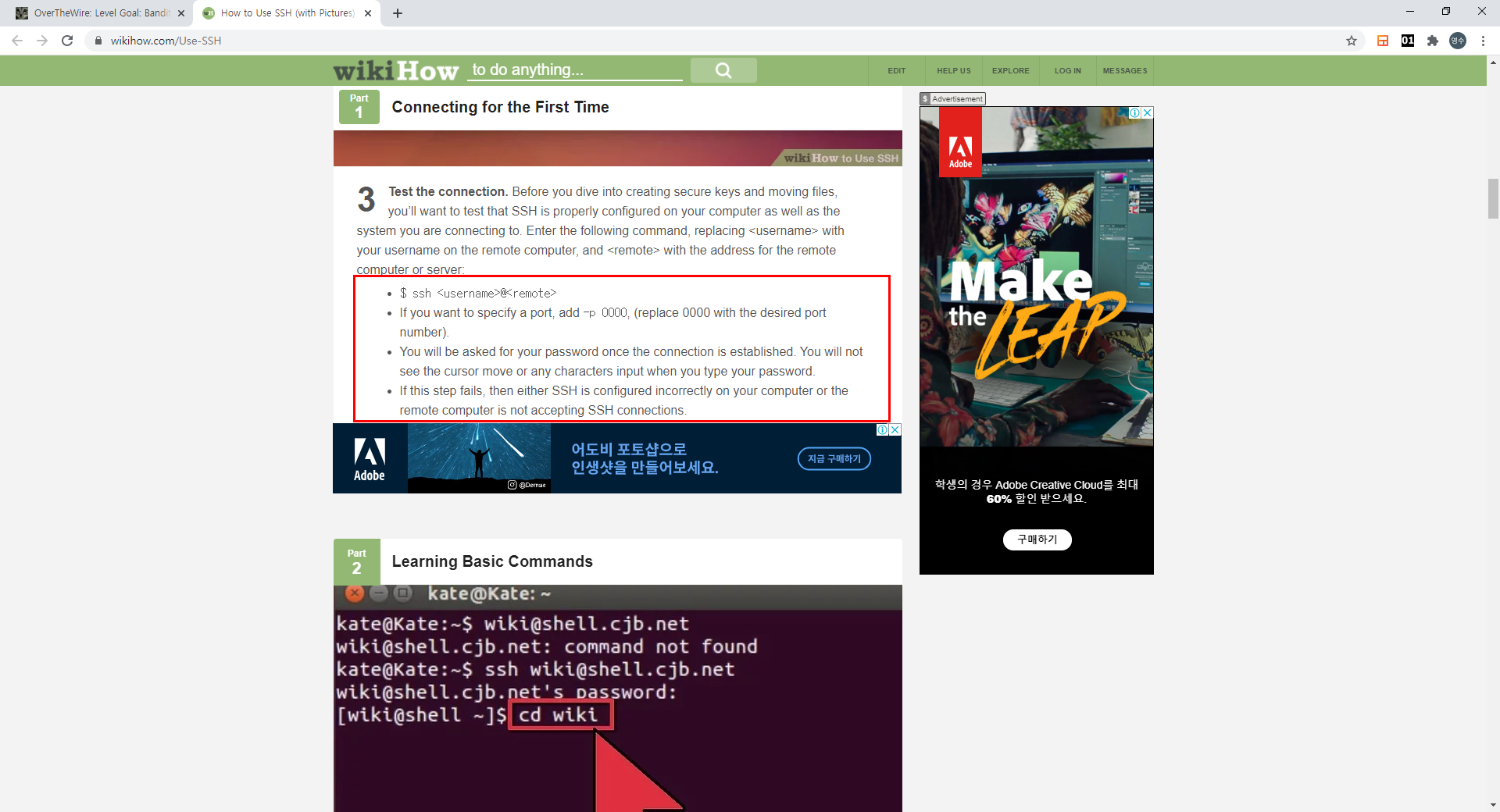Open the black 01 extension icon
Screen dimensions: 1500x812
coord(1408,41)
